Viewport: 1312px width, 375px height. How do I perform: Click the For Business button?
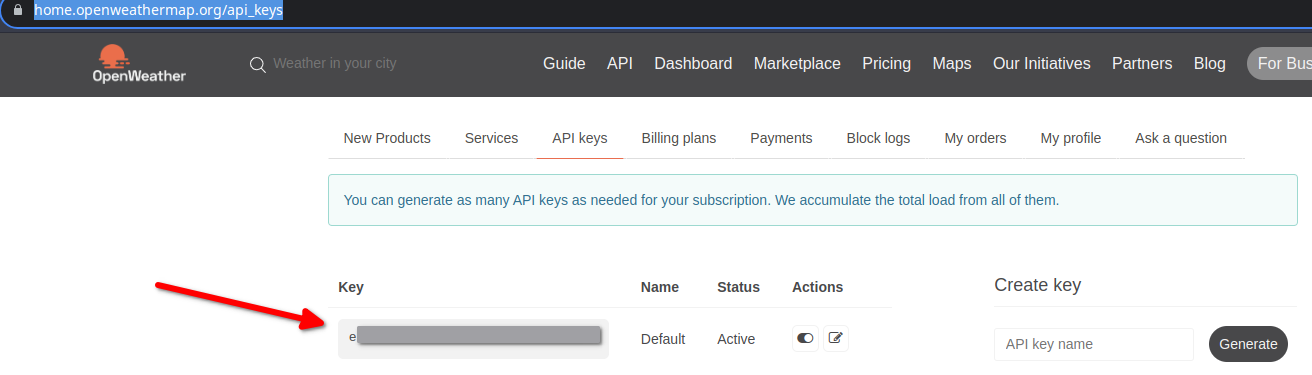coord(1280,63)
